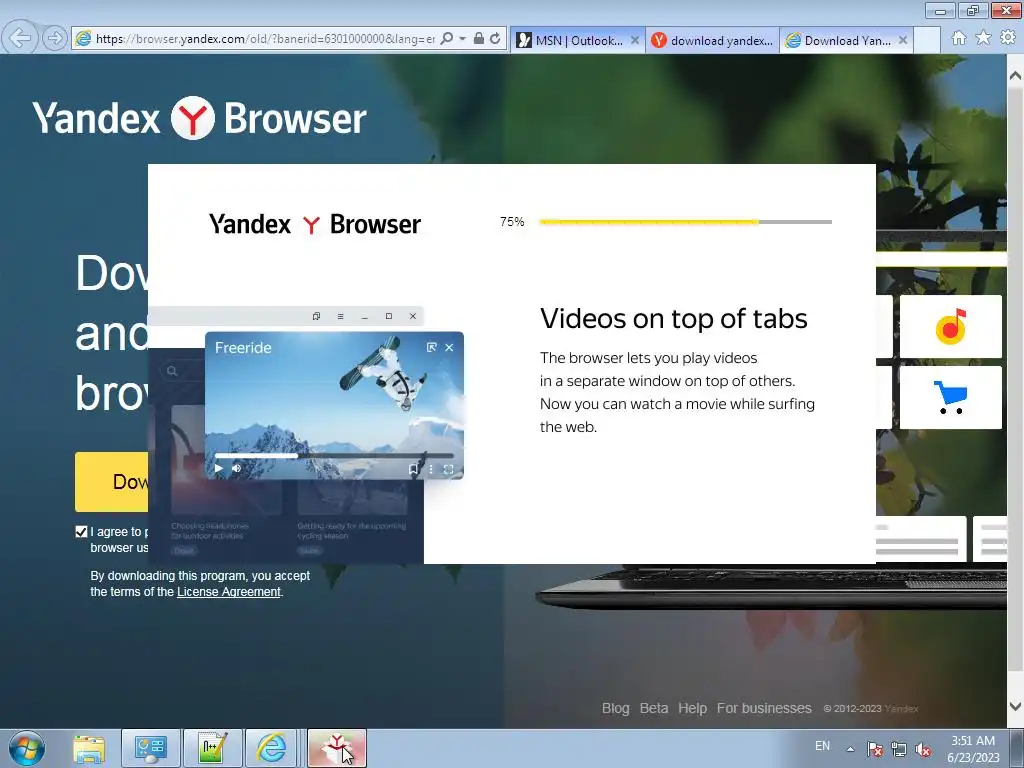
Task: Open Internet Explorer on the taskbar
Action: (x=271, y=748)
